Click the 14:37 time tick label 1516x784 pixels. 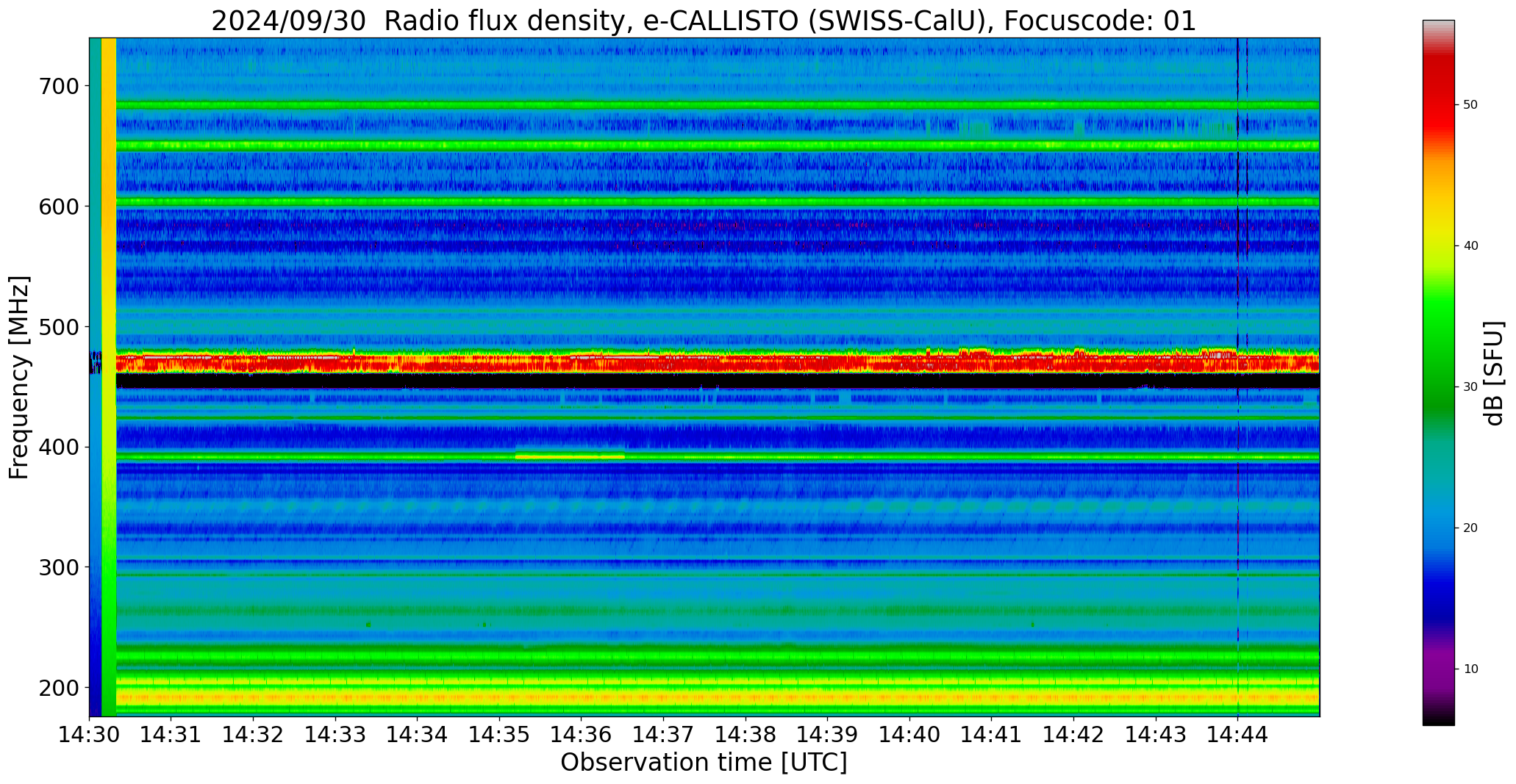click(664, 735)
